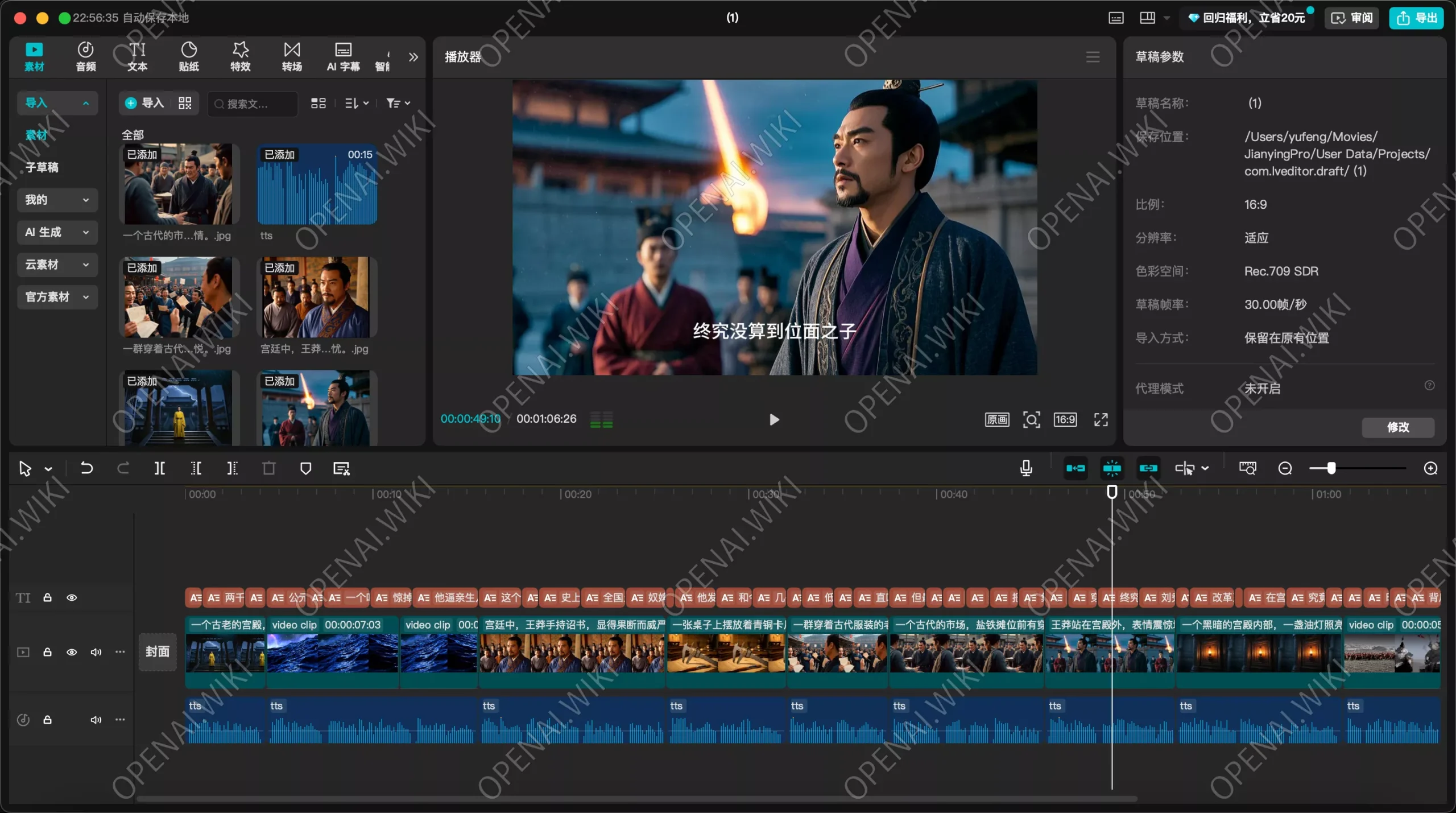
Task: Open the selection tool mode dropdown arrow
Action: (x=49, y=469)
